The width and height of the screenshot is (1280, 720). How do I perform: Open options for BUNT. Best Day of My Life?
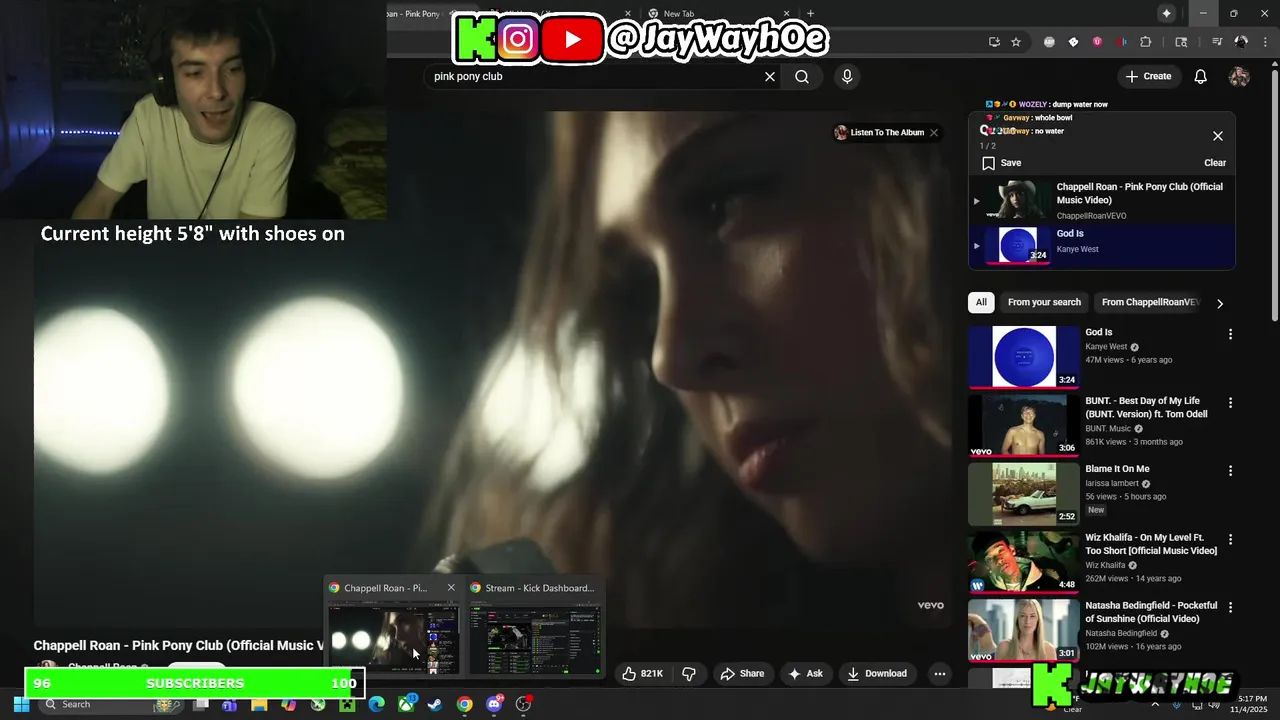(1230, 402)
